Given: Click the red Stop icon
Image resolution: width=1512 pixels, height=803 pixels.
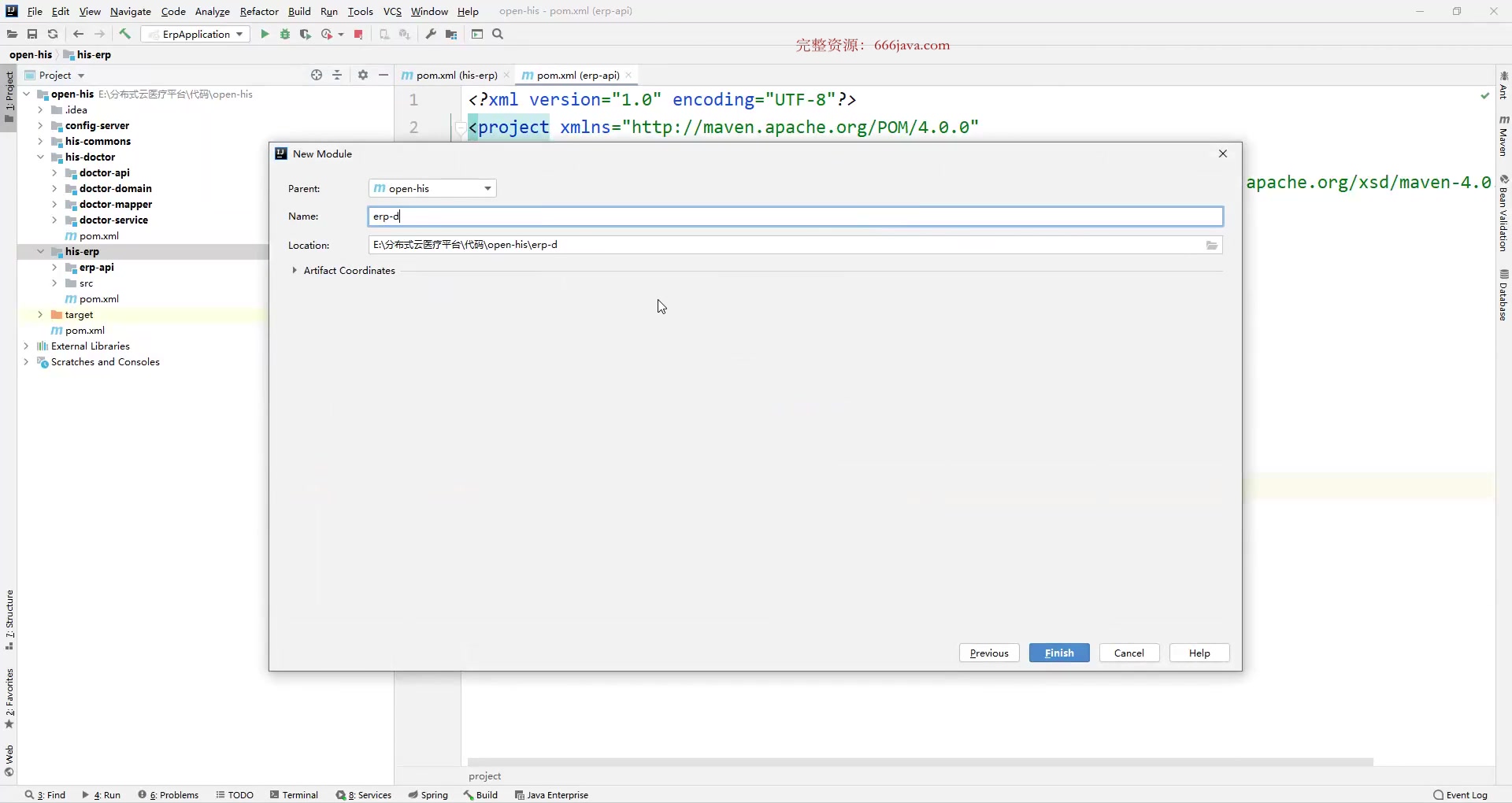Looking at the screenshot, I should [x=358, y=34].
